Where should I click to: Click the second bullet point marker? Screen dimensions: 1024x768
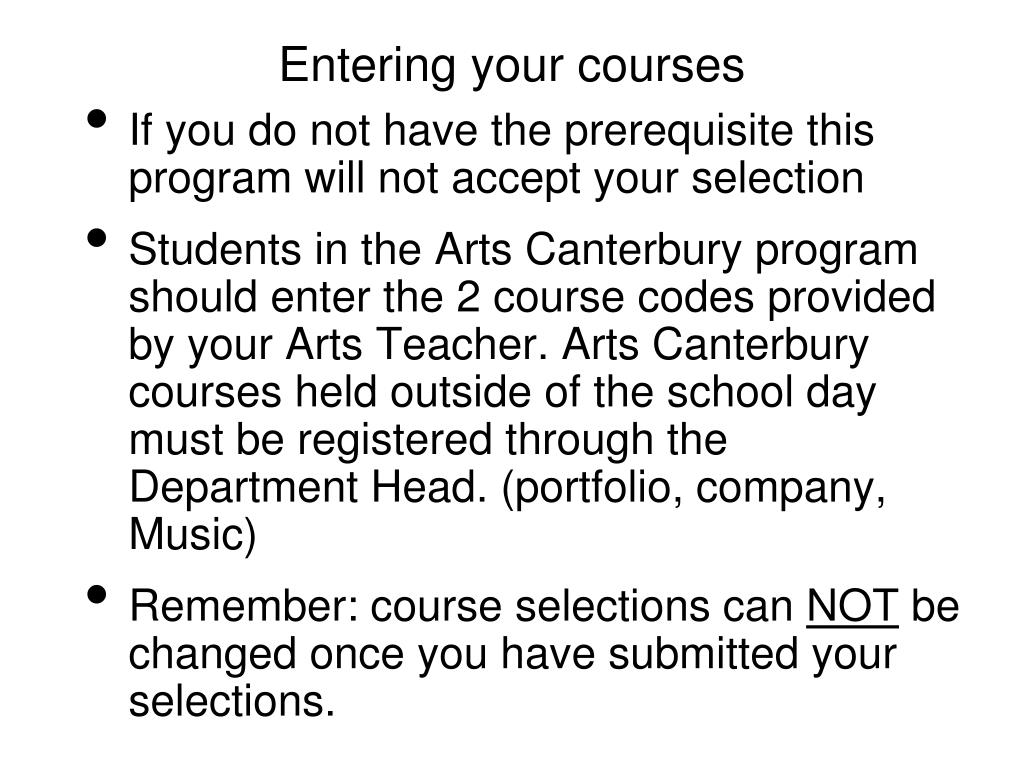[96, 238]
